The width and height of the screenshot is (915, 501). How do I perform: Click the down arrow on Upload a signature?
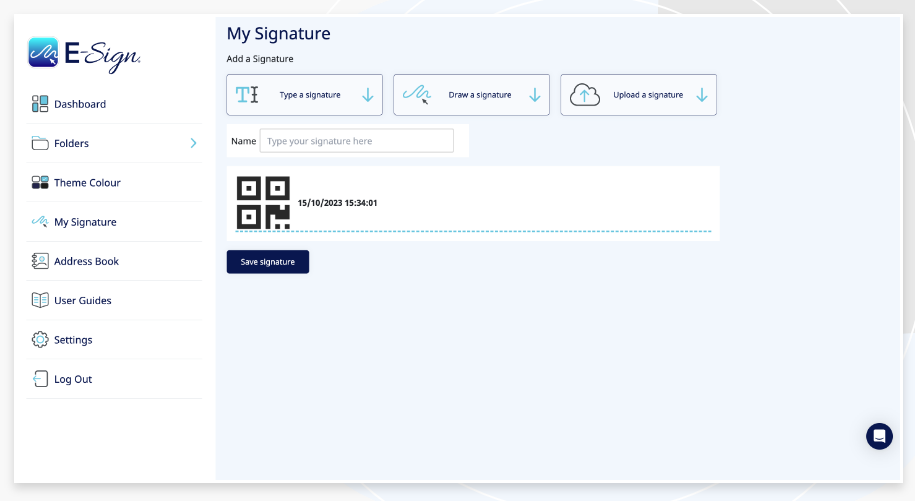coord(702,95)
